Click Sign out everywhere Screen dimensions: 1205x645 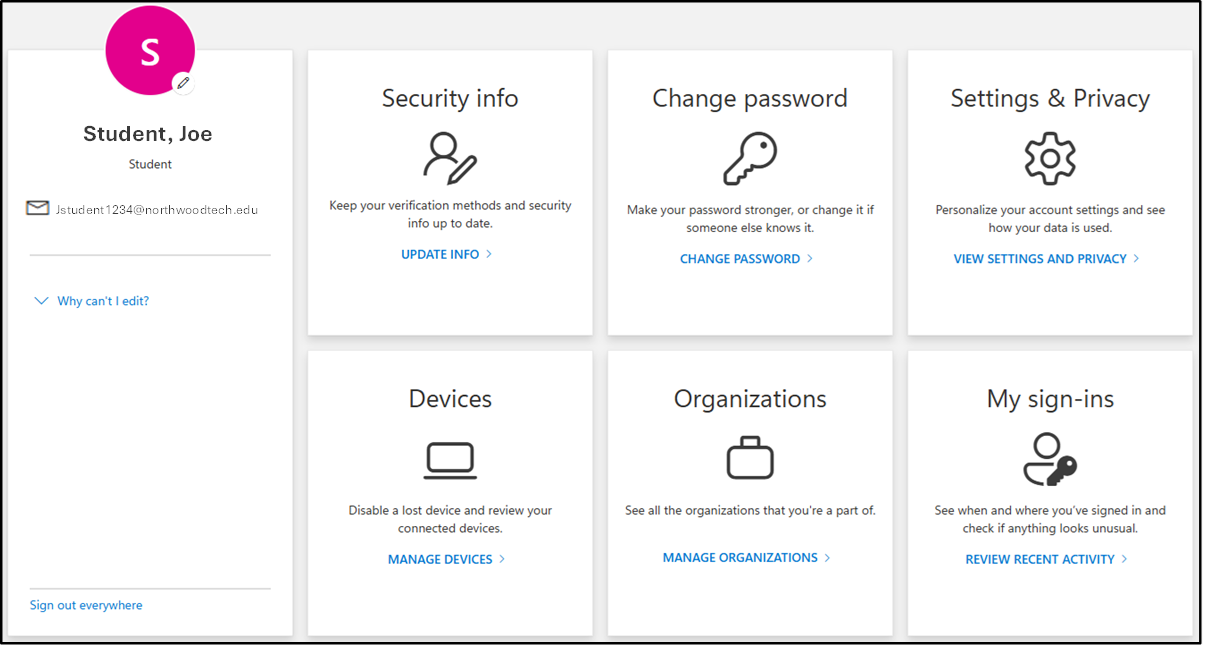point(86,605)
